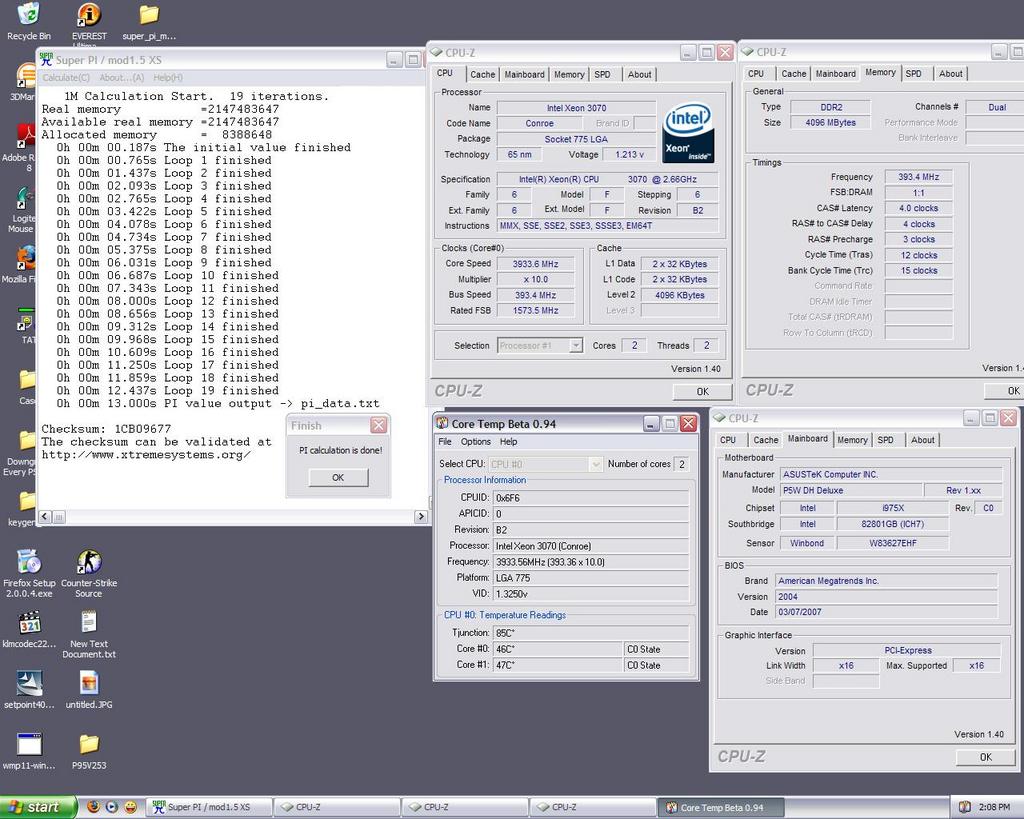Click the taskbar clock showing 2:08 PM

click(x=994, y=807)
